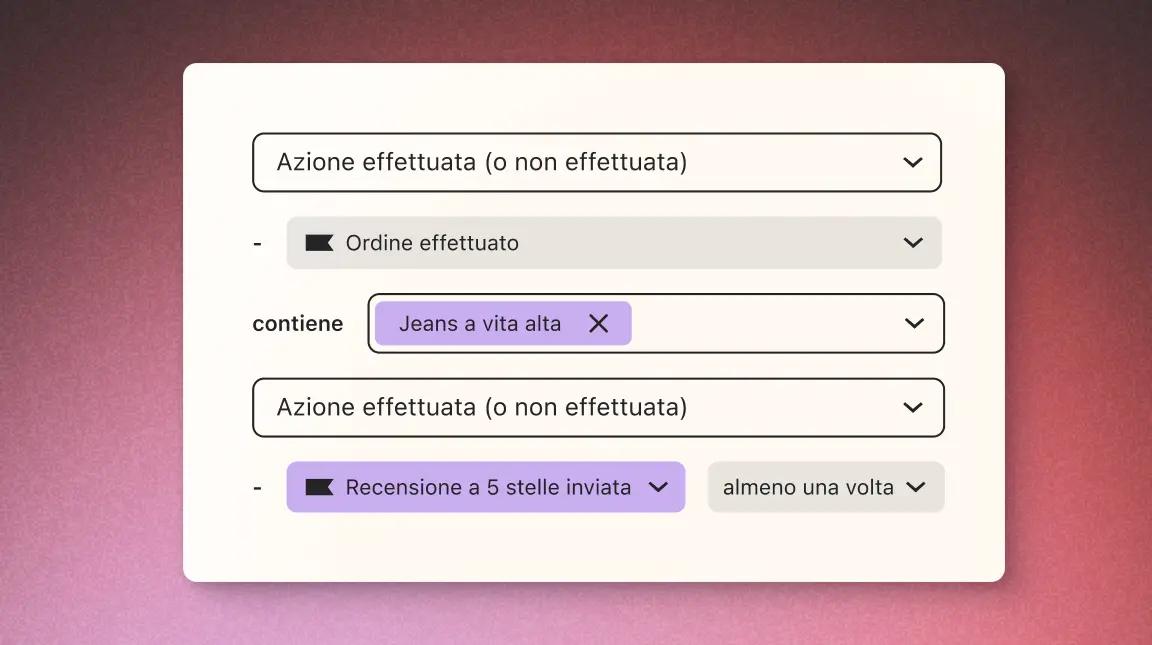
Task: Open the Recensione a 5 stelle inviata dropdown
Action: [485, 487]
